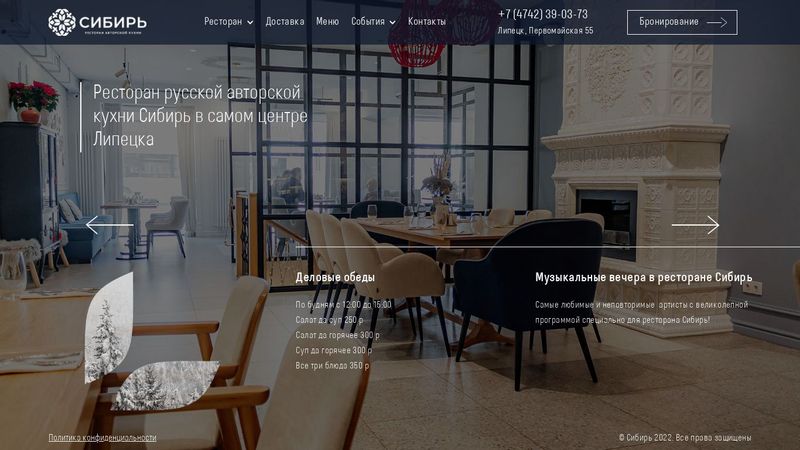Click the Бронирование booking button

click(x=682, y=22)
